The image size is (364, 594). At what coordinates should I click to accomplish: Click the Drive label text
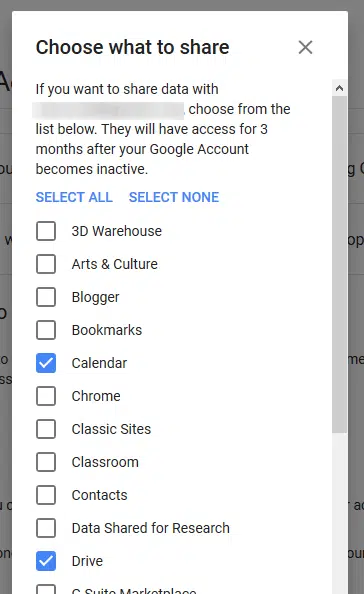tap(87, 561)
